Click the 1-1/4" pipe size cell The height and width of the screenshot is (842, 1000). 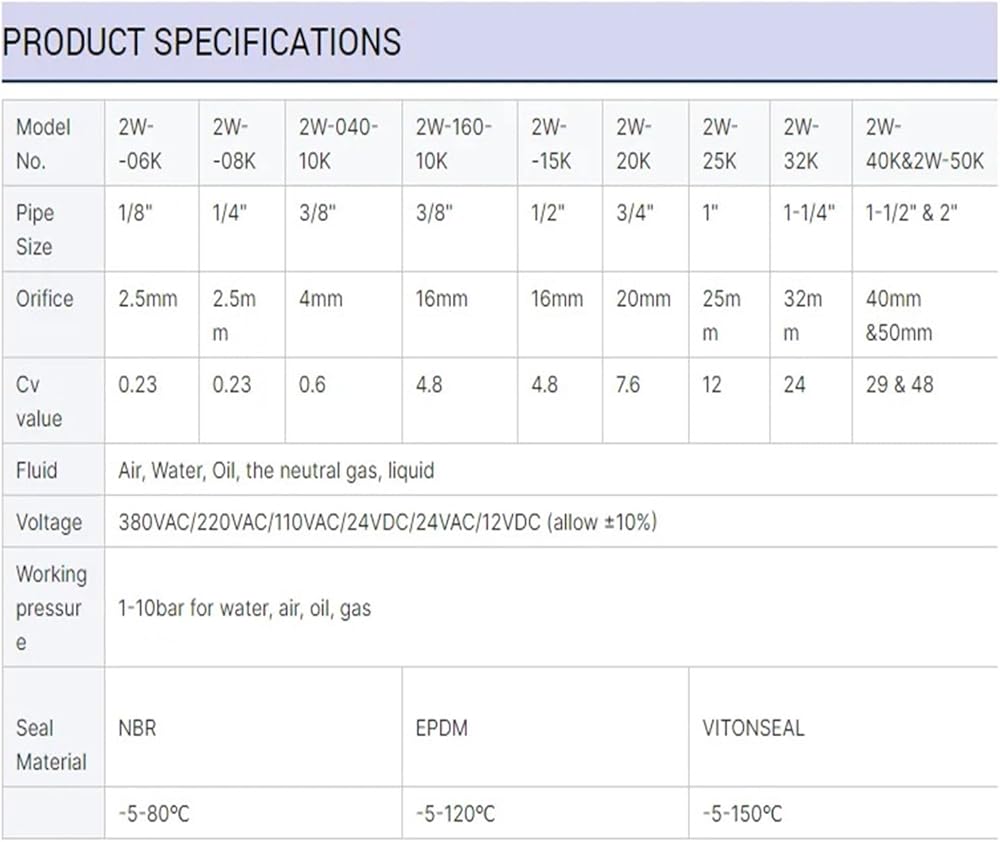tap(811, 229)
